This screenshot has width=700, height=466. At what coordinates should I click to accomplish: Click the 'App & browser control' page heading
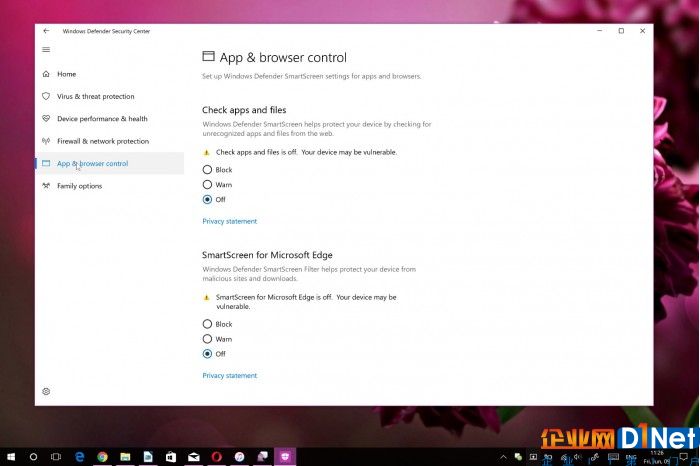pyautogui.click(x=283, y=58)
